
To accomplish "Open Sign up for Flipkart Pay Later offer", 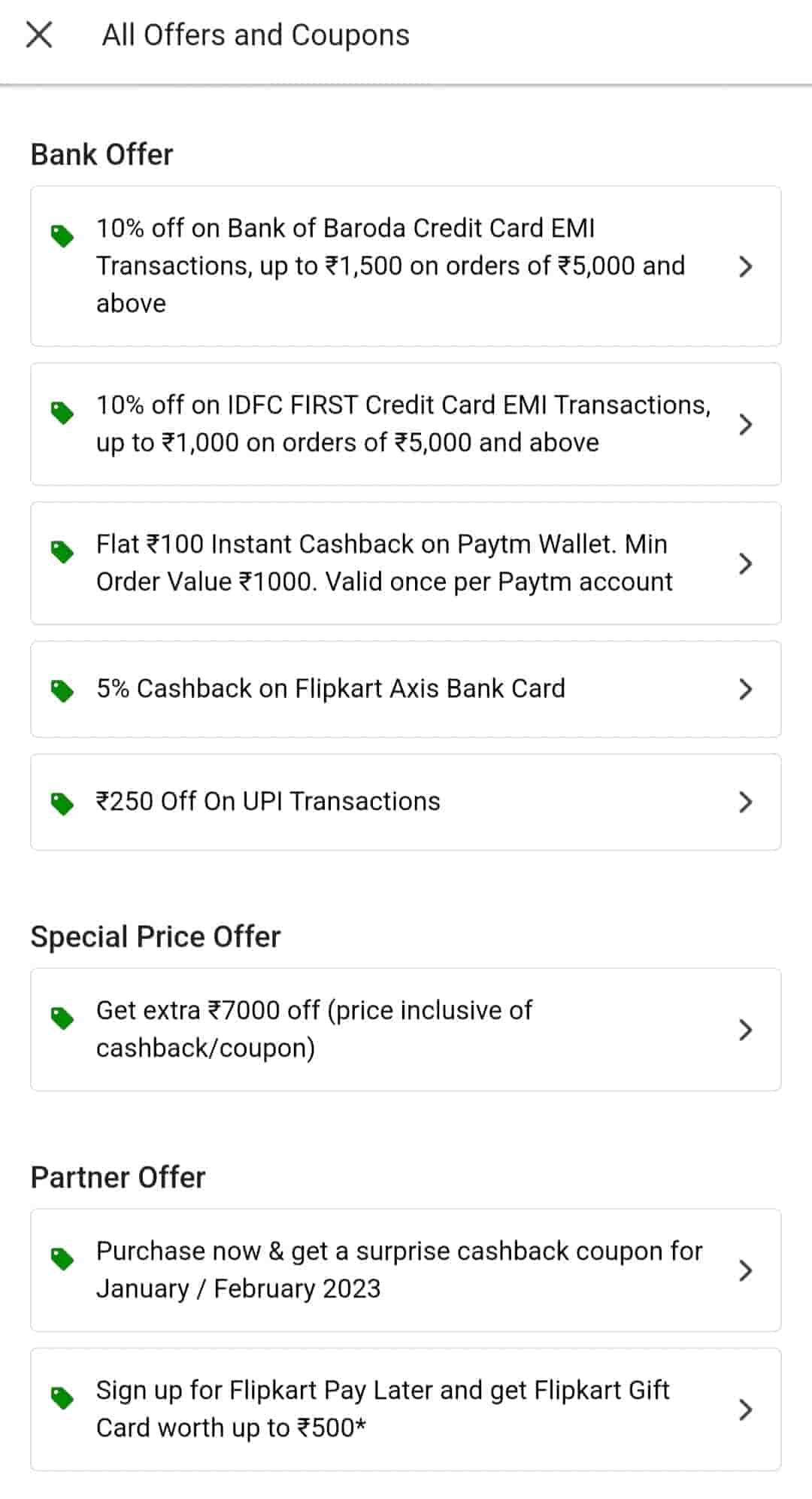I will 383,1409.
